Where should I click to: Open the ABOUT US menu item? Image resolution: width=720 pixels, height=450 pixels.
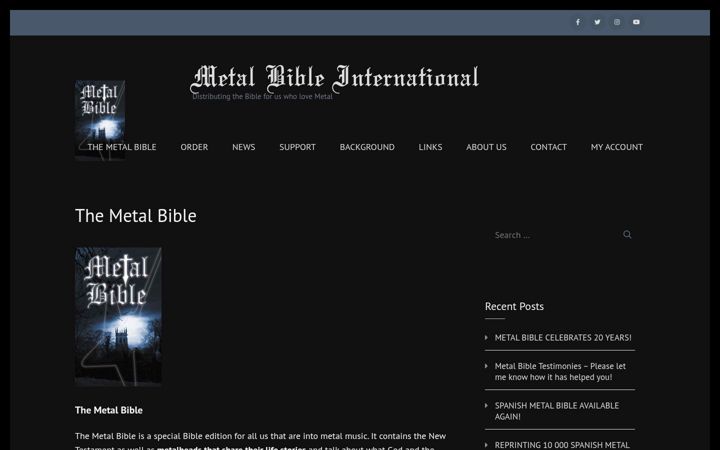pos(486,147)
